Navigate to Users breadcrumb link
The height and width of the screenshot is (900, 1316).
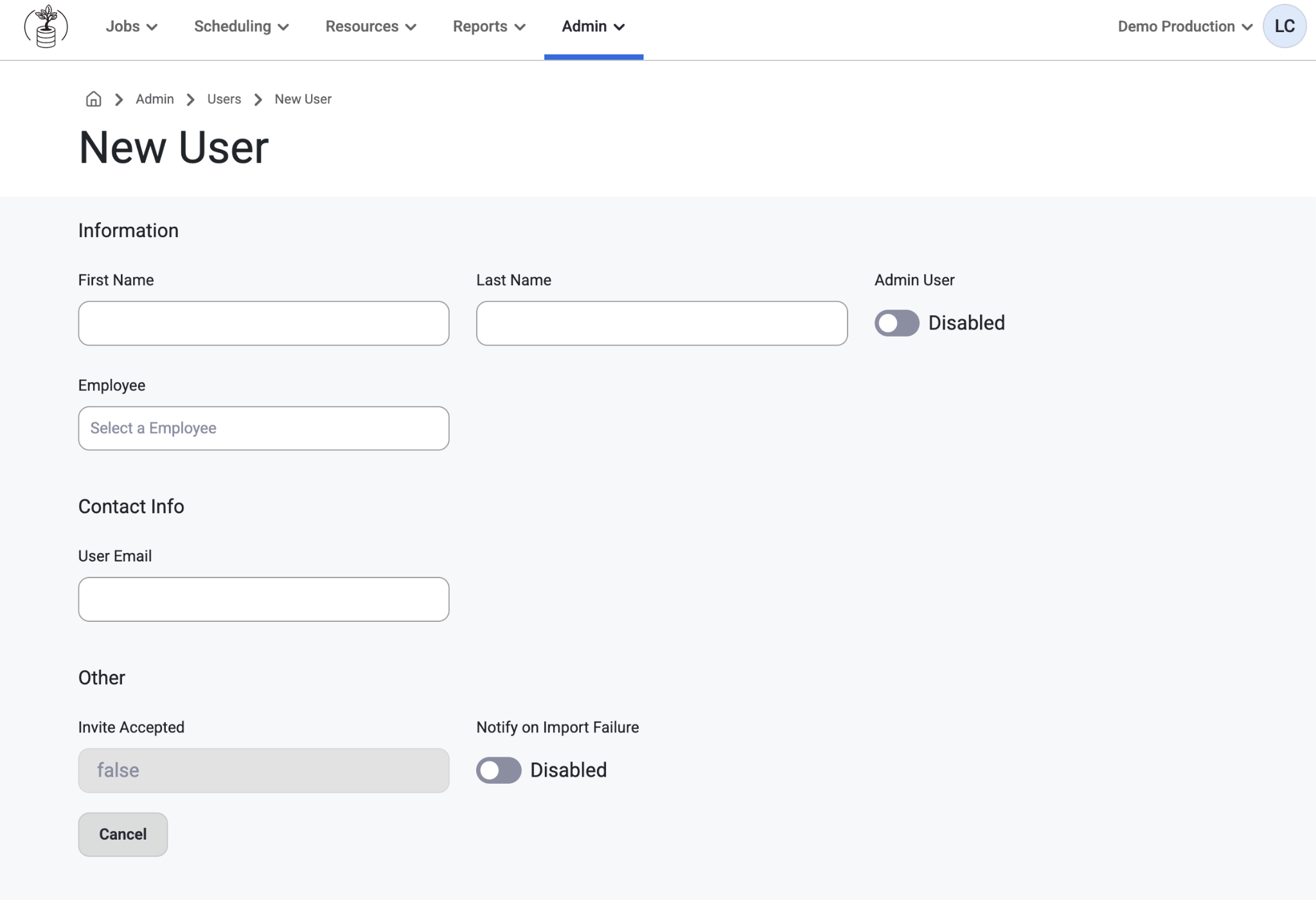pyautogui.click(x=224, y=99)
